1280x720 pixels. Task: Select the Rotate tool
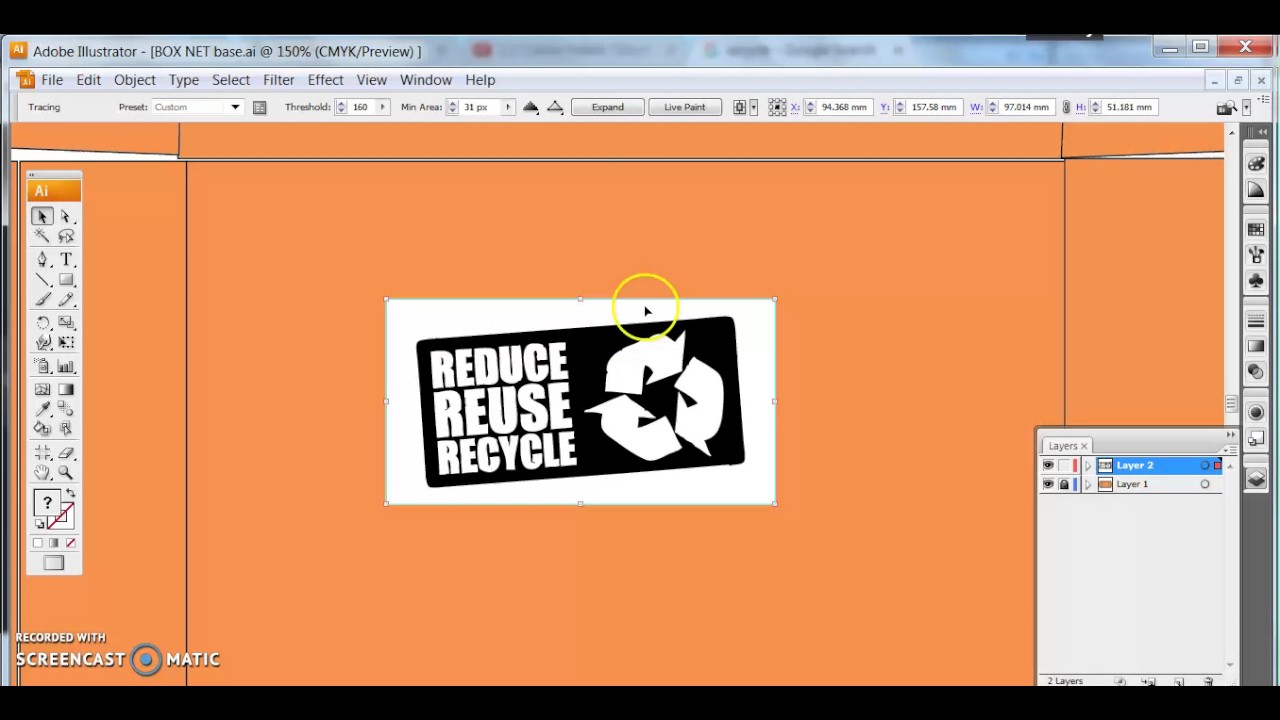coord(42,323)
